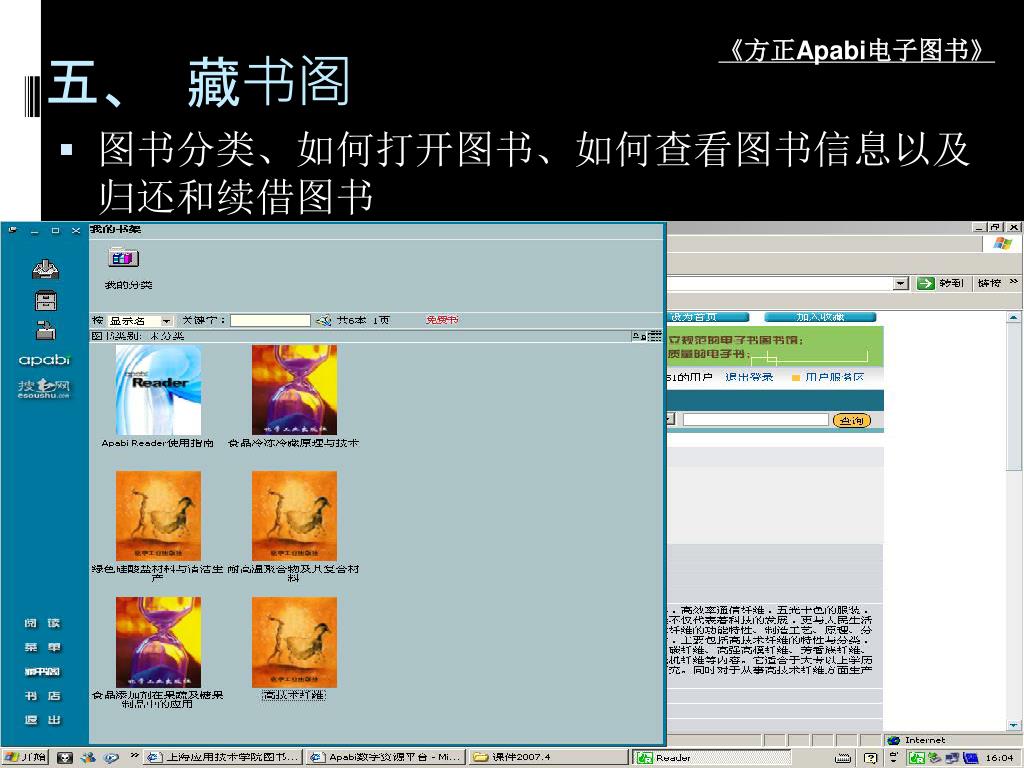
Task: Click 转到 in the Internet Explorer toolbar
Action: (x=951, y=283)
